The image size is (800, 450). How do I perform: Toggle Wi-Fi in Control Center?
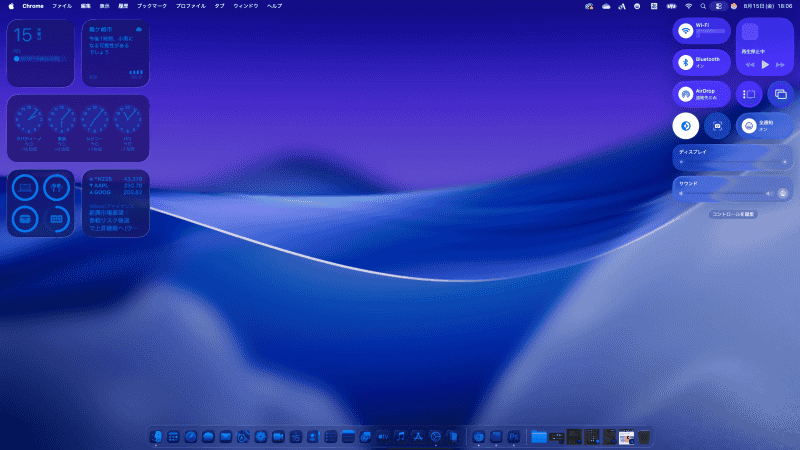pos(685,31)
